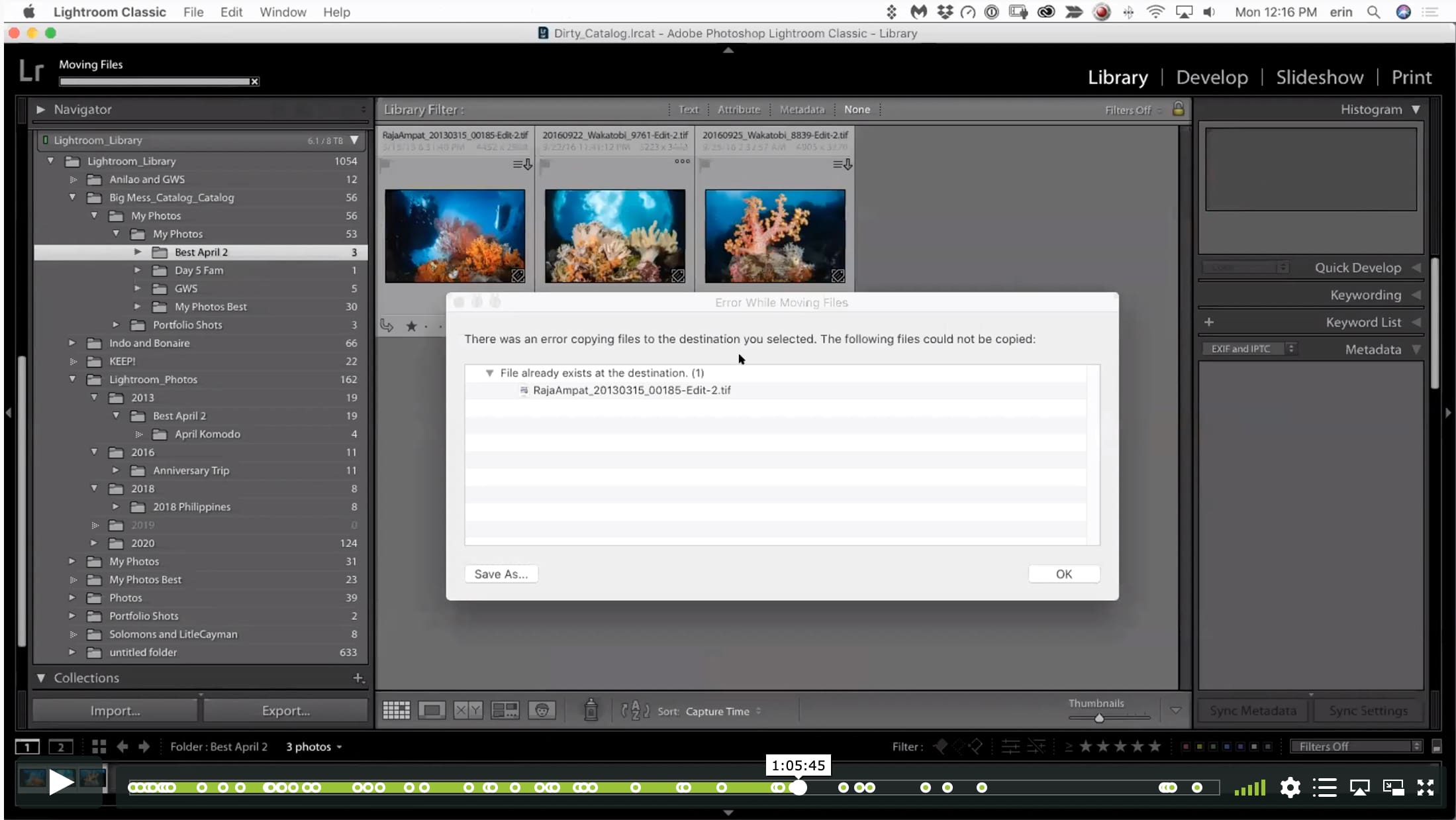Enable AirPlay from video player
1456x820 pixels.
[x=1359, y=788]
